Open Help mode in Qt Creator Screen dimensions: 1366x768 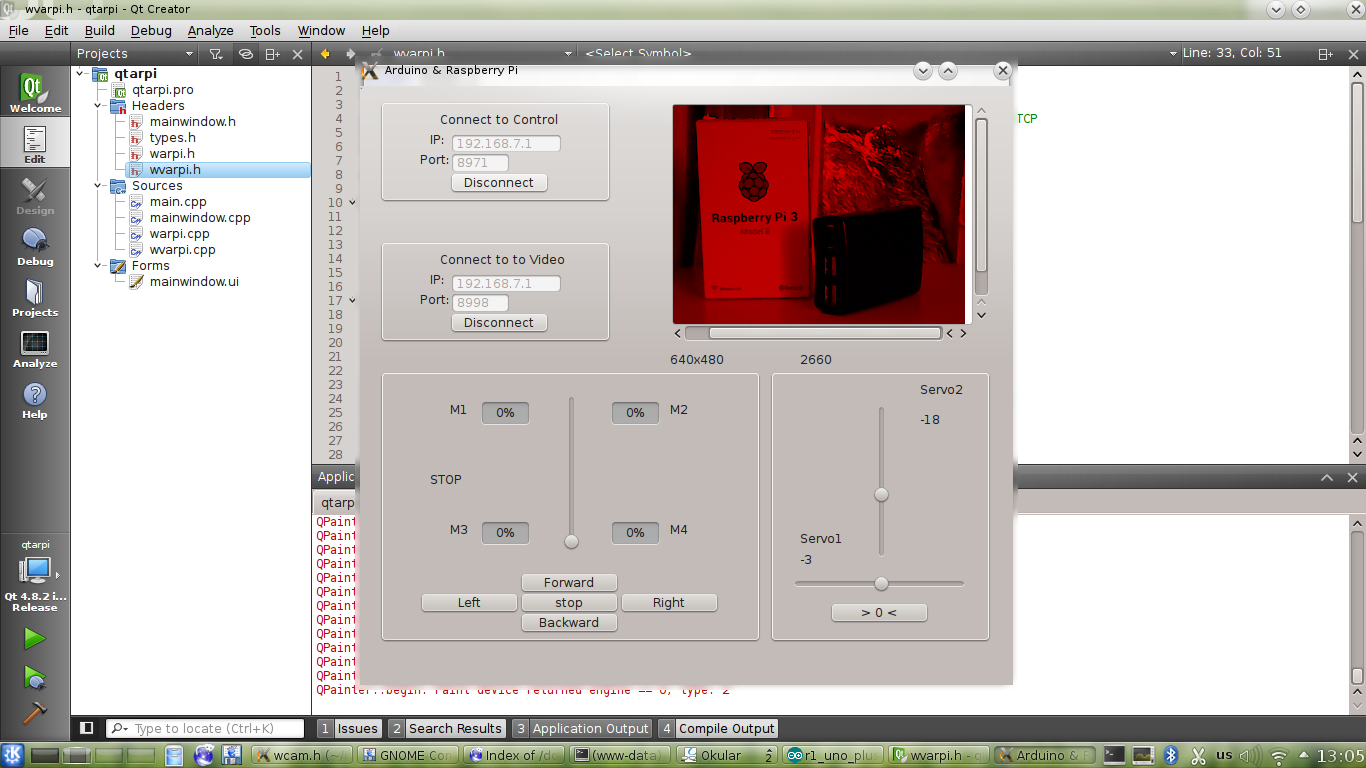pyautogui.click(x=35, y=399)
